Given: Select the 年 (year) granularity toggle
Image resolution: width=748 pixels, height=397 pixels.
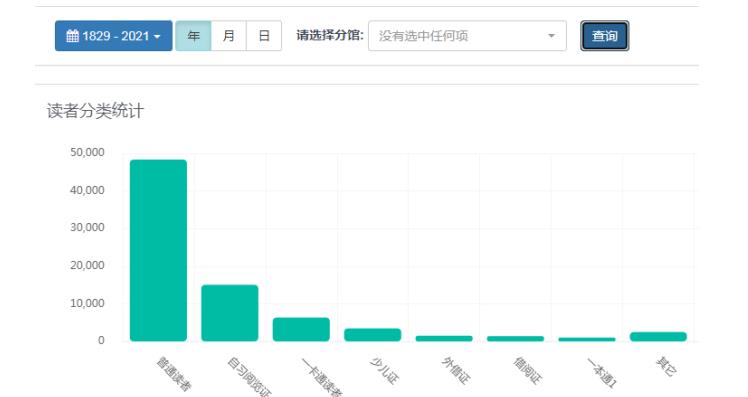Looking at the screenshot, I should pyautogui.click(x=193, y=36).
